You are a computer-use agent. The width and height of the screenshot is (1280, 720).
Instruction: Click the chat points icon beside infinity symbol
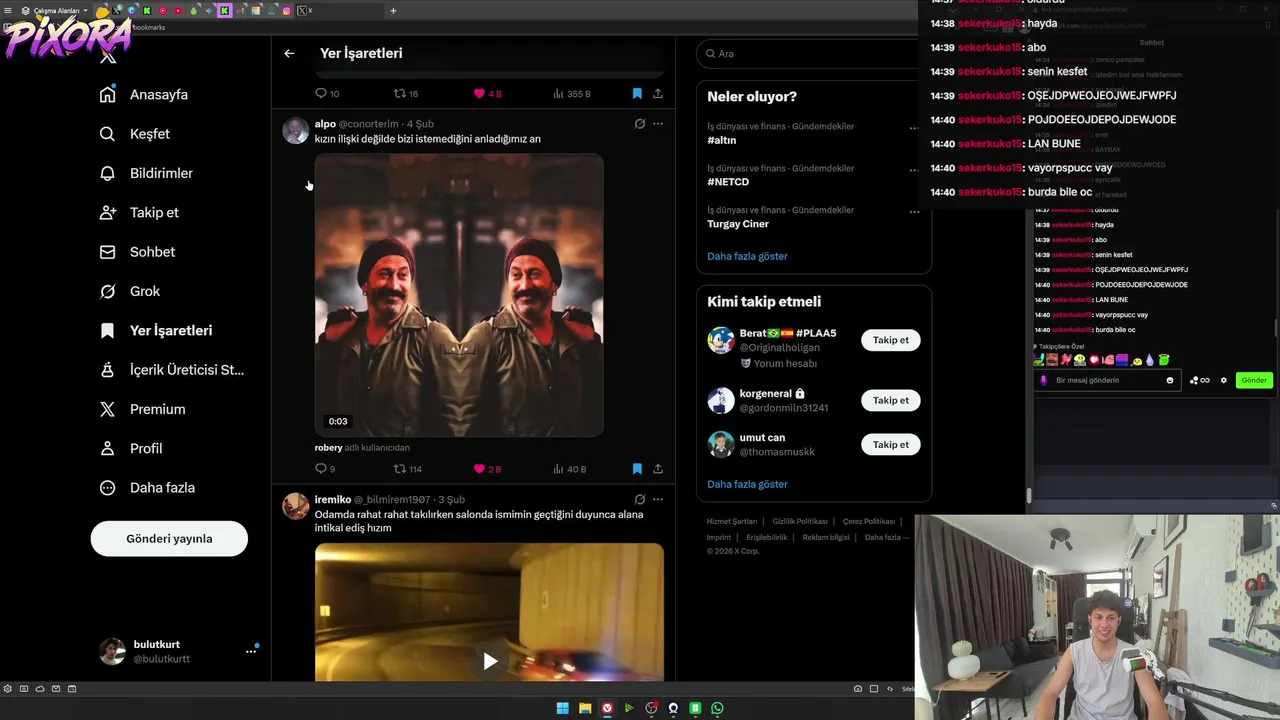pos(1194,380)
